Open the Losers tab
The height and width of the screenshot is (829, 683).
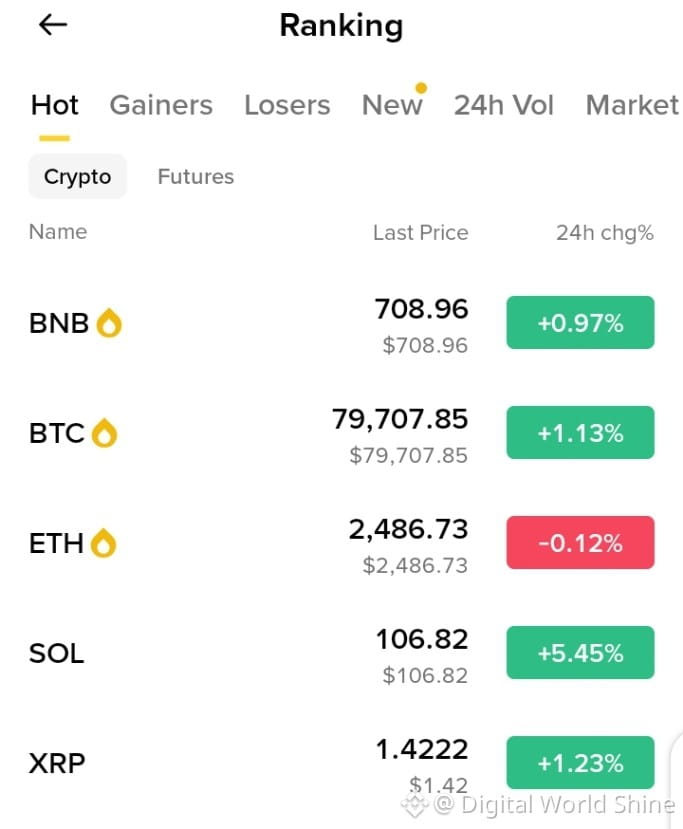(x=287, y=105)
